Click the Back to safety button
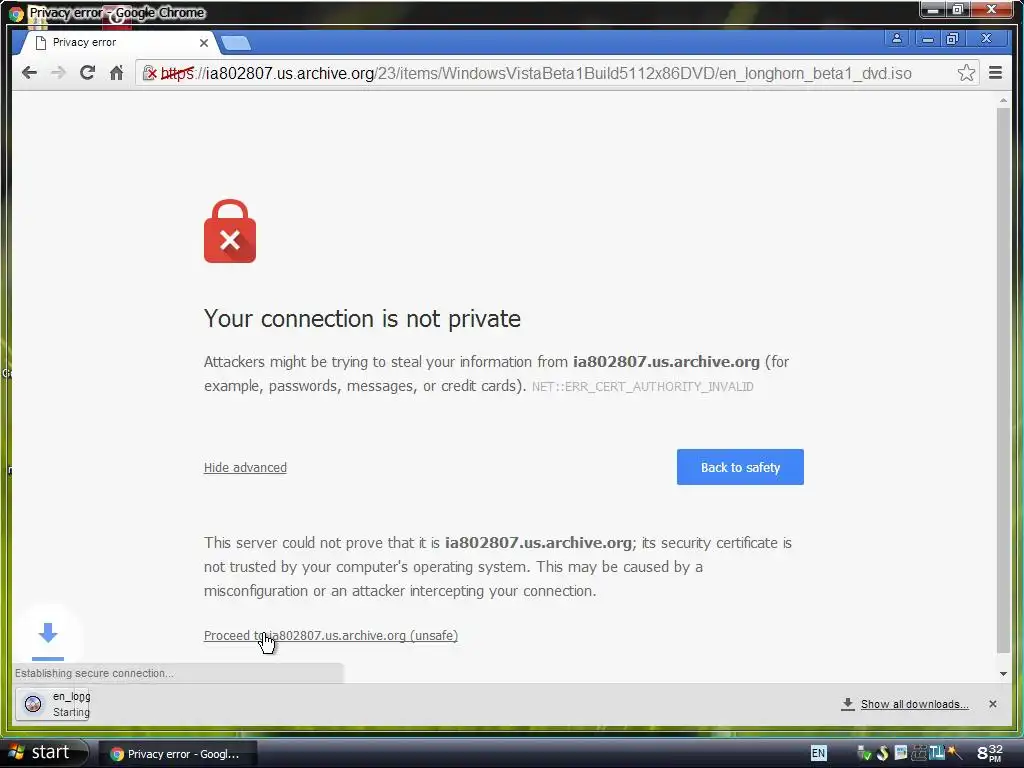 click(x=740, y=467)
